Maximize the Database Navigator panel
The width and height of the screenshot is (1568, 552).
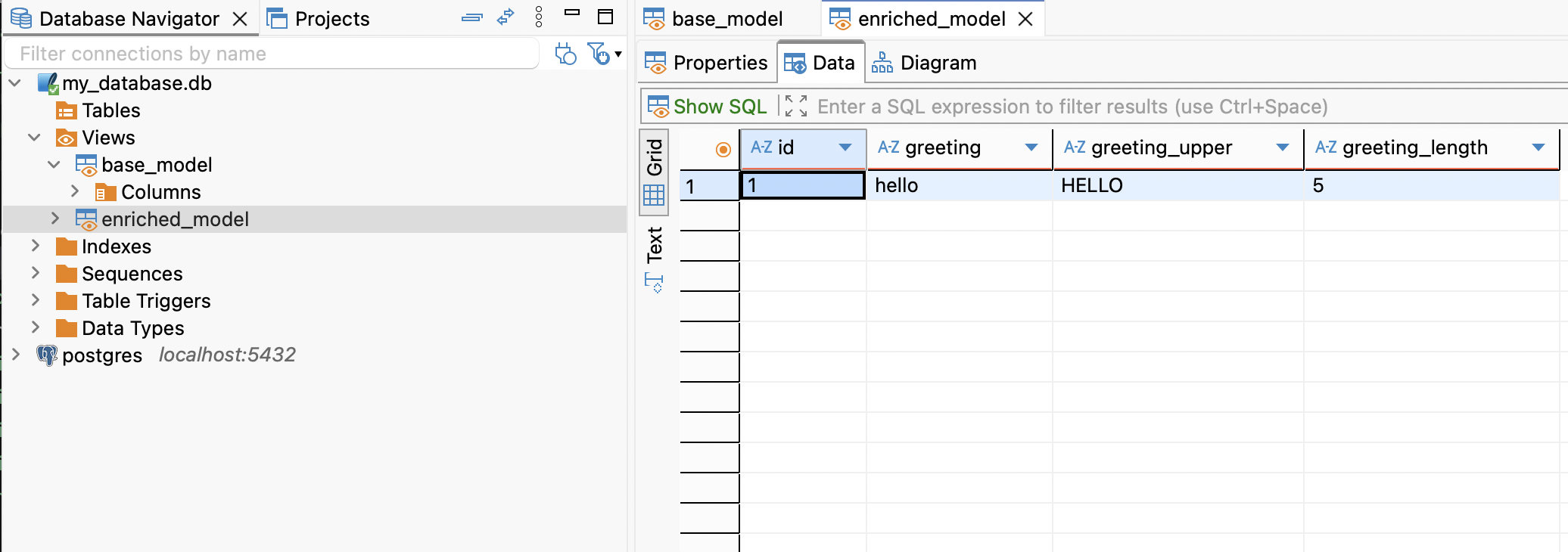point(605,17)
